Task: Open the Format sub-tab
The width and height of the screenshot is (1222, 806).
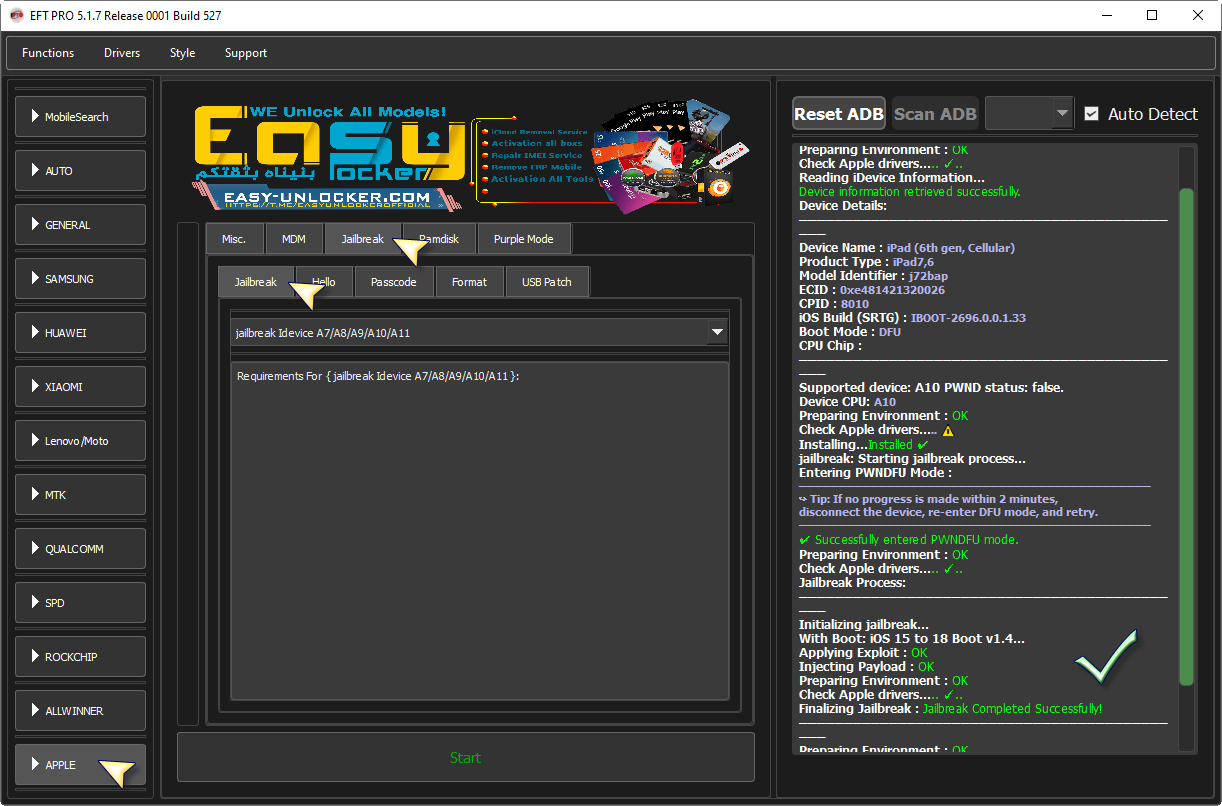Action: pyautogui.click(x=470, y=282)
